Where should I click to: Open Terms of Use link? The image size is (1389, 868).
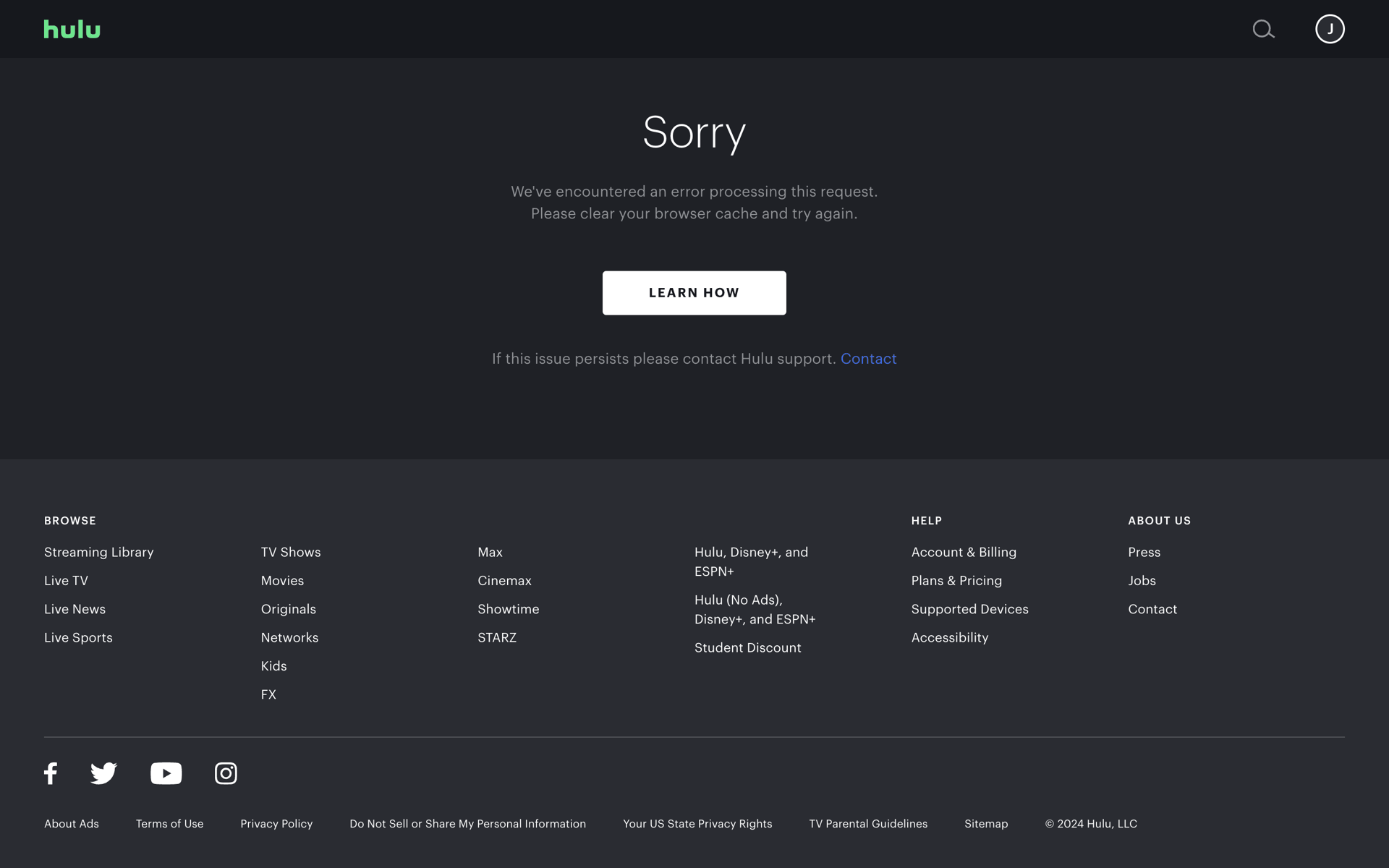tap(169, 824)
